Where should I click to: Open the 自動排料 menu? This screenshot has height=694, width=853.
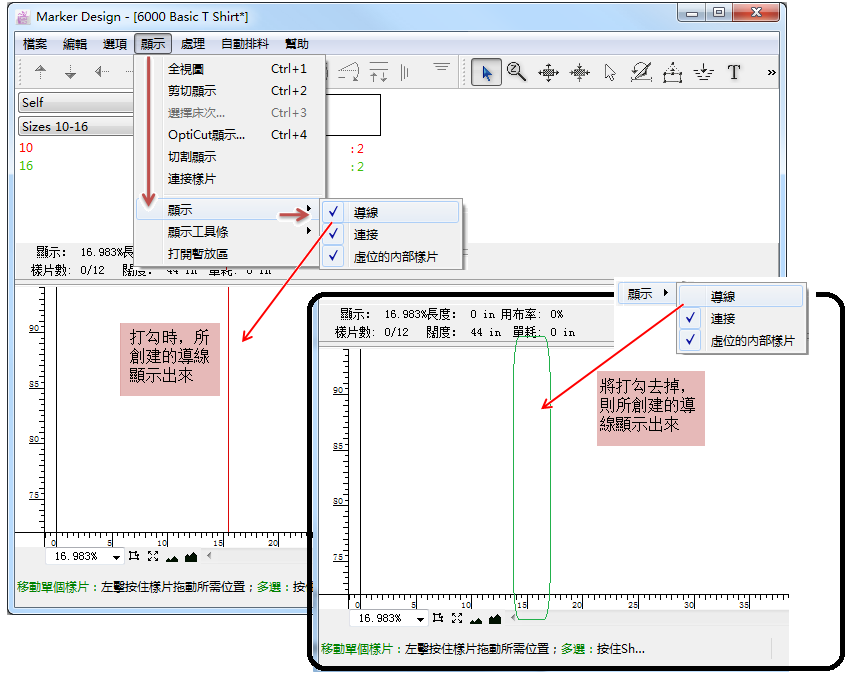[x=245, y=44]
